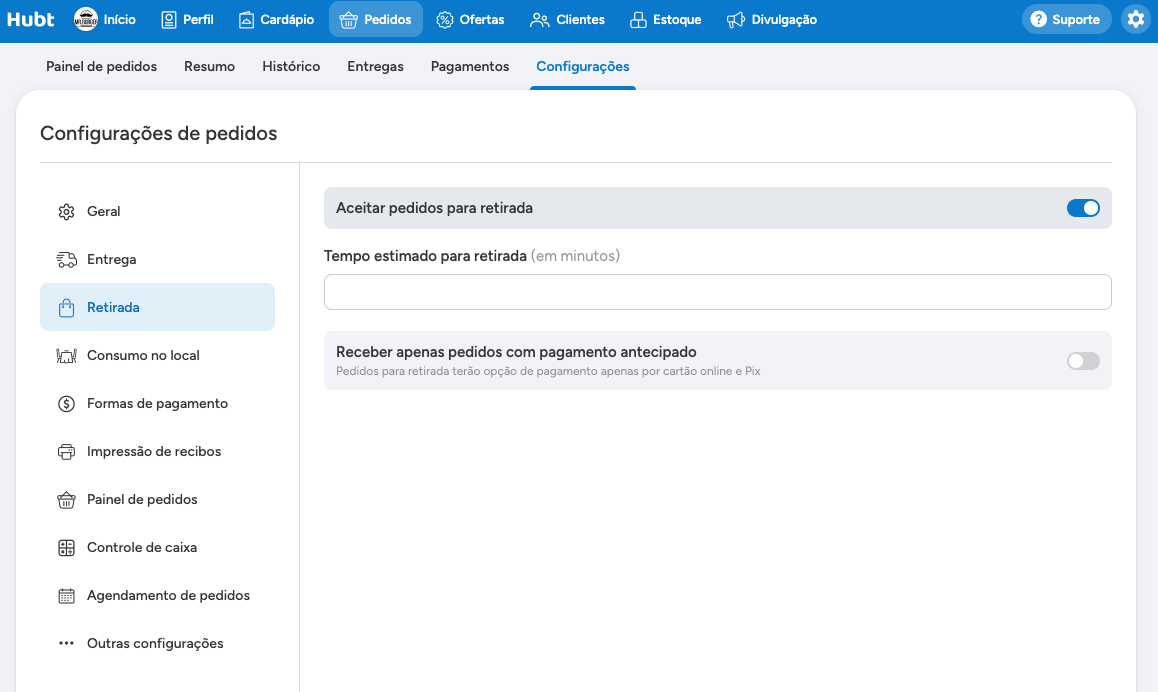Click the basket icon beside sidebar Painel de pedidos

click(66, 500)
